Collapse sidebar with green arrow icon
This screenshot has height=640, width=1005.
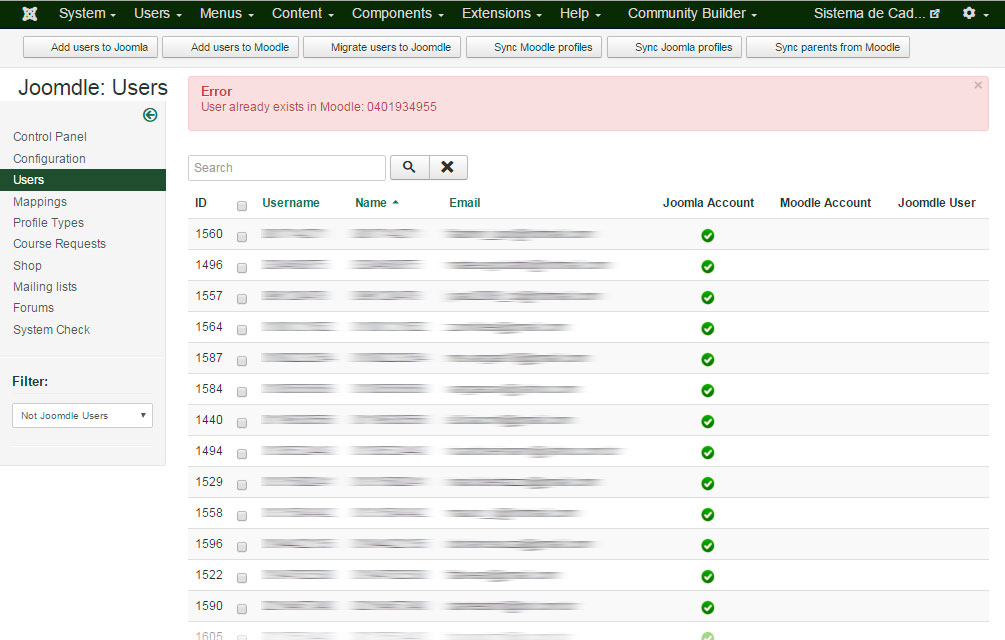[x=150, y=115]
